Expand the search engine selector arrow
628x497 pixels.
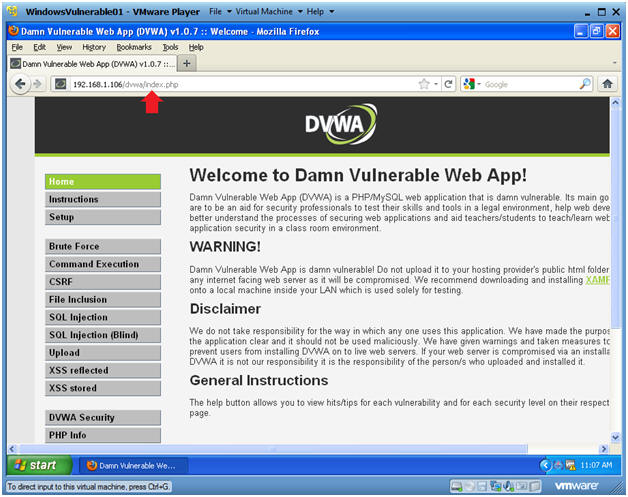pos(479,84)
